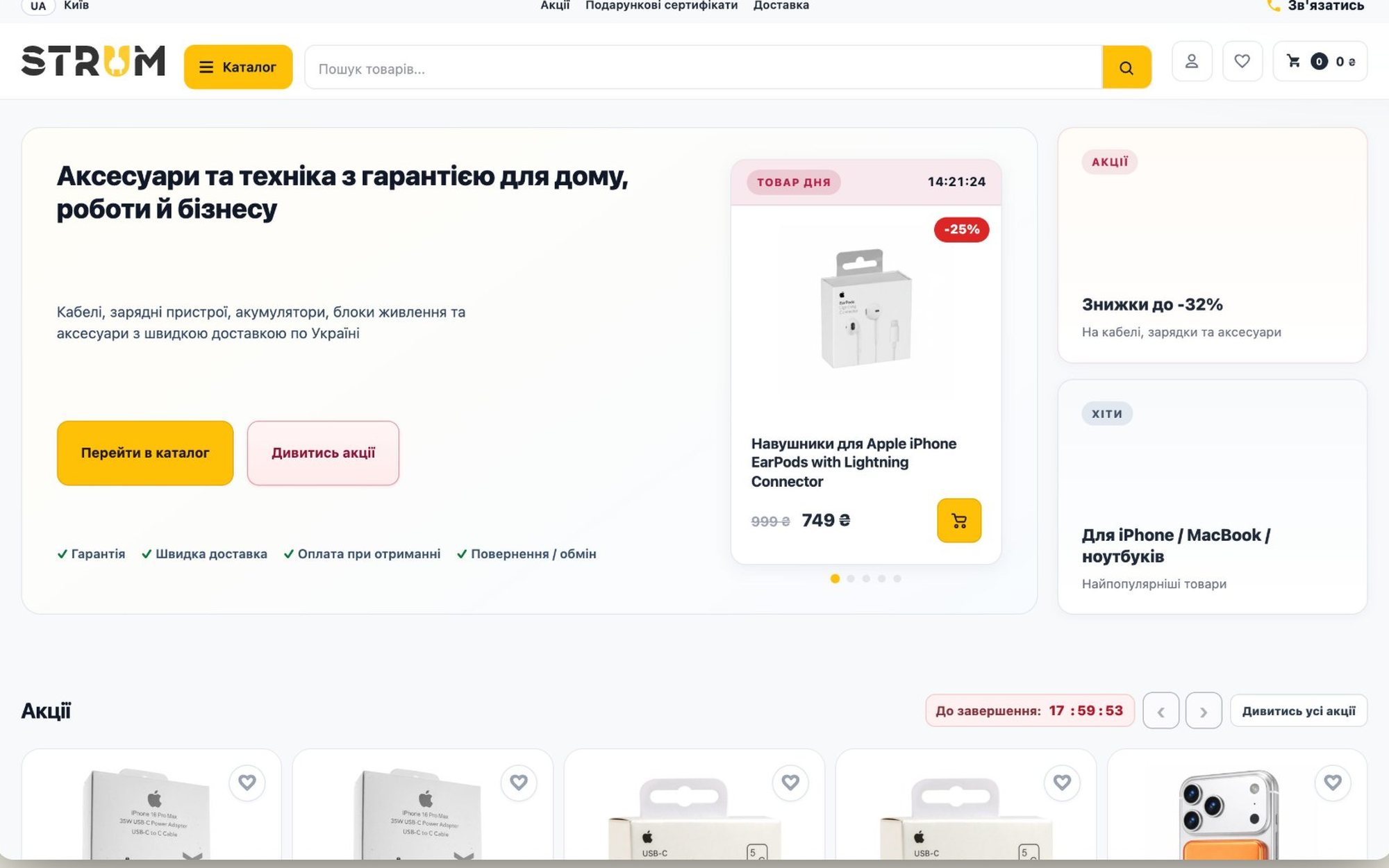Favorite the second promo product heart

519,783
